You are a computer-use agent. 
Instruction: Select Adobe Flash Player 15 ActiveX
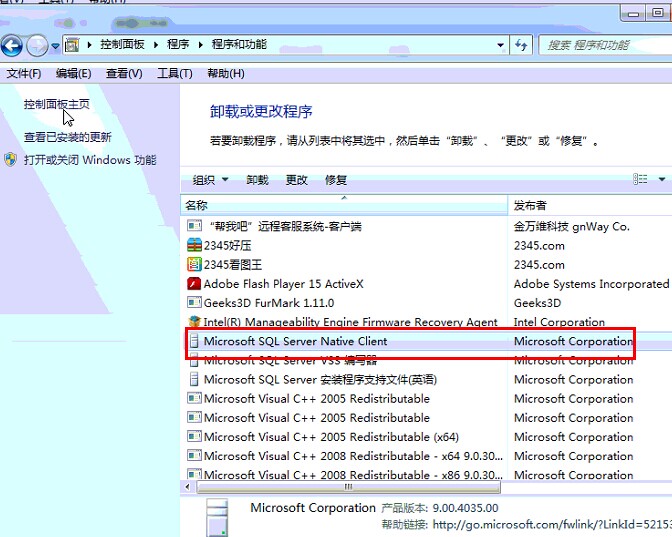pyautogui.click(x=284, y=284)
